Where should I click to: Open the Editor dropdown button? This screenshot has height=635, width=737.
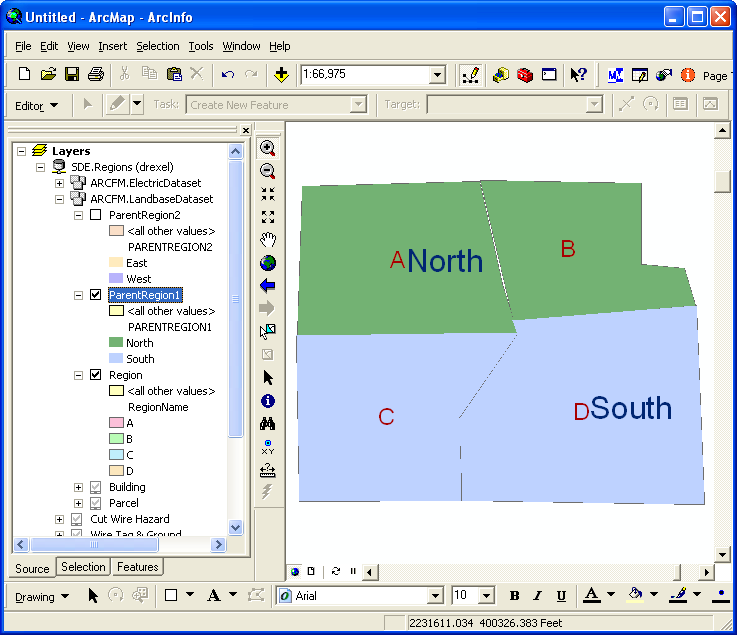click(x=37, y=105)
